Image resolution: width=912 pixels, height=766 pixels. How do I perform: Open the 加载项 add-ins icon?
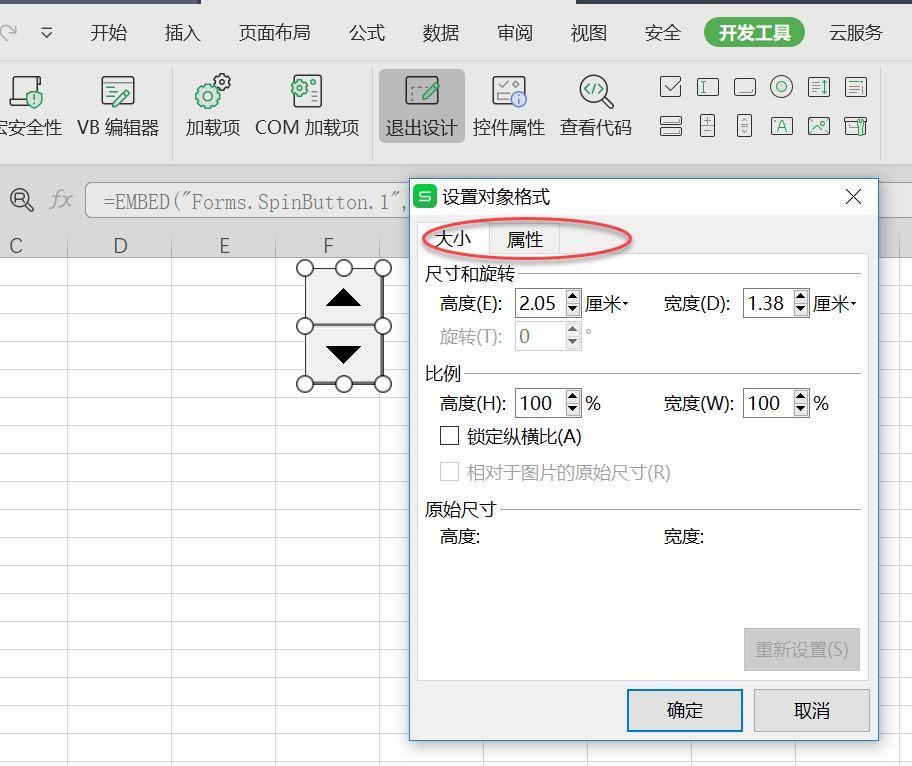212,106
